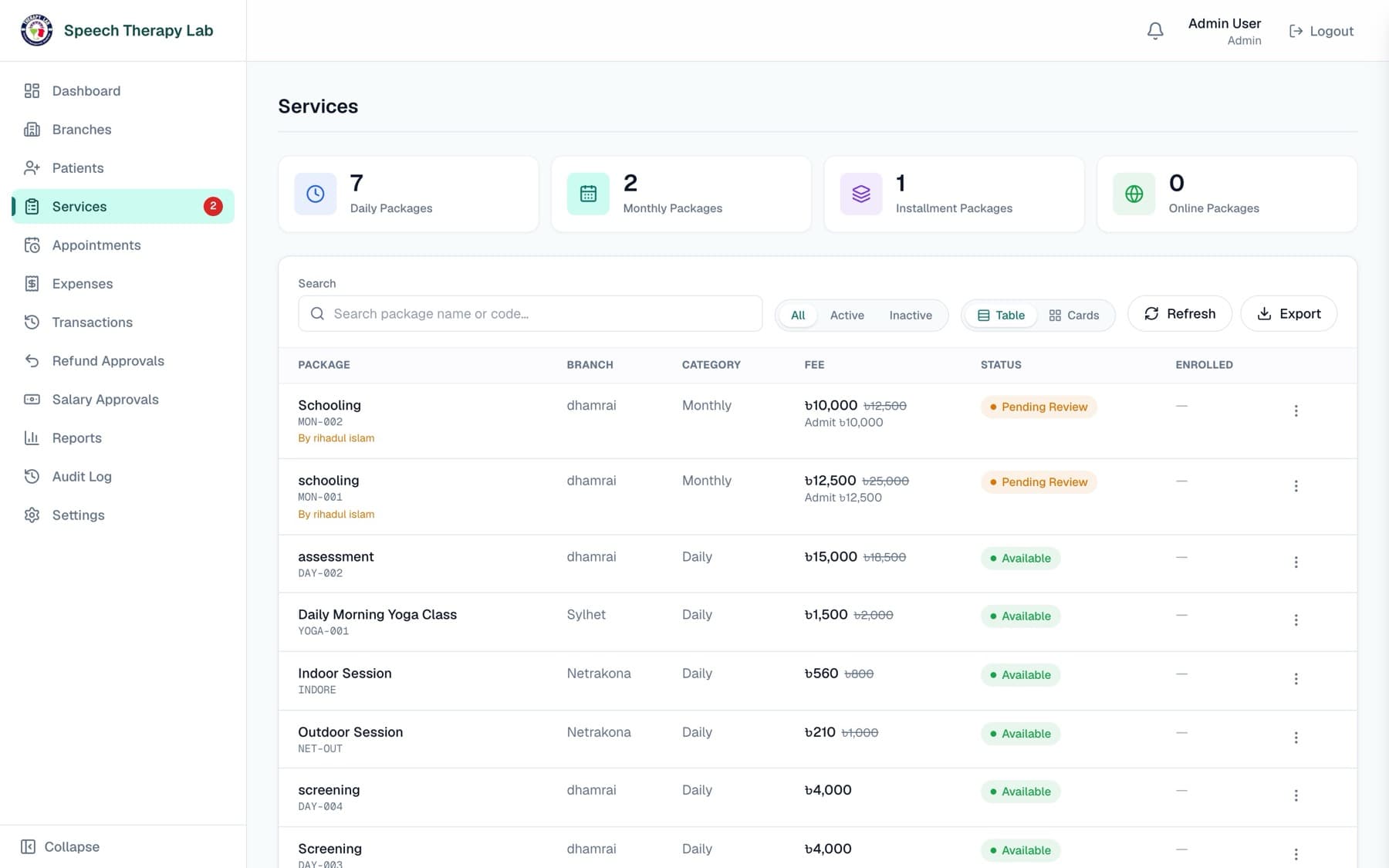Image resolution: width=1389 pixels, height=868 pixels.
Task: Open actions menu for assessment row
Action: [1296, 562]
